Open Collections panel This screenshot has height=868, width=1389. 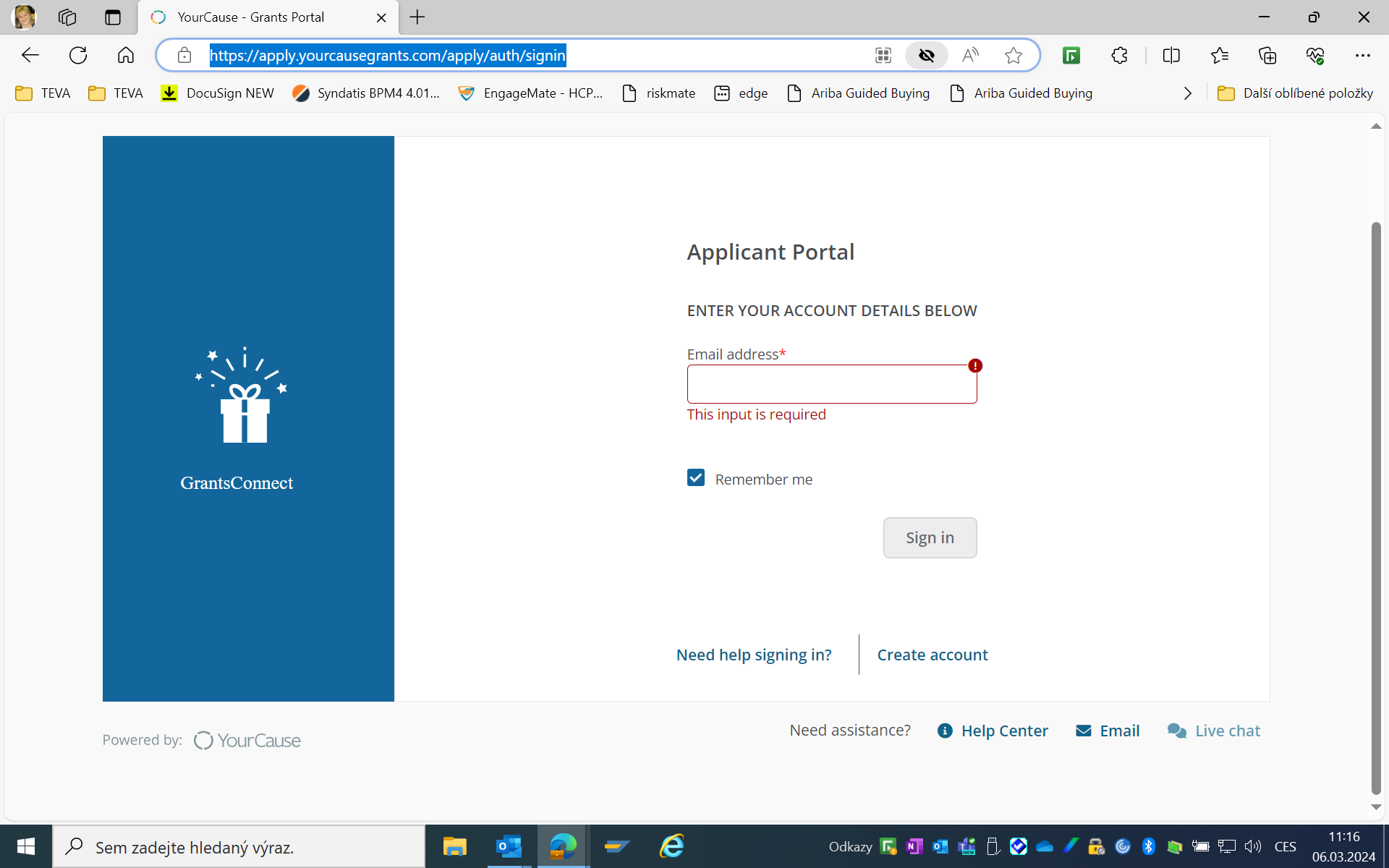(1267, 56)
